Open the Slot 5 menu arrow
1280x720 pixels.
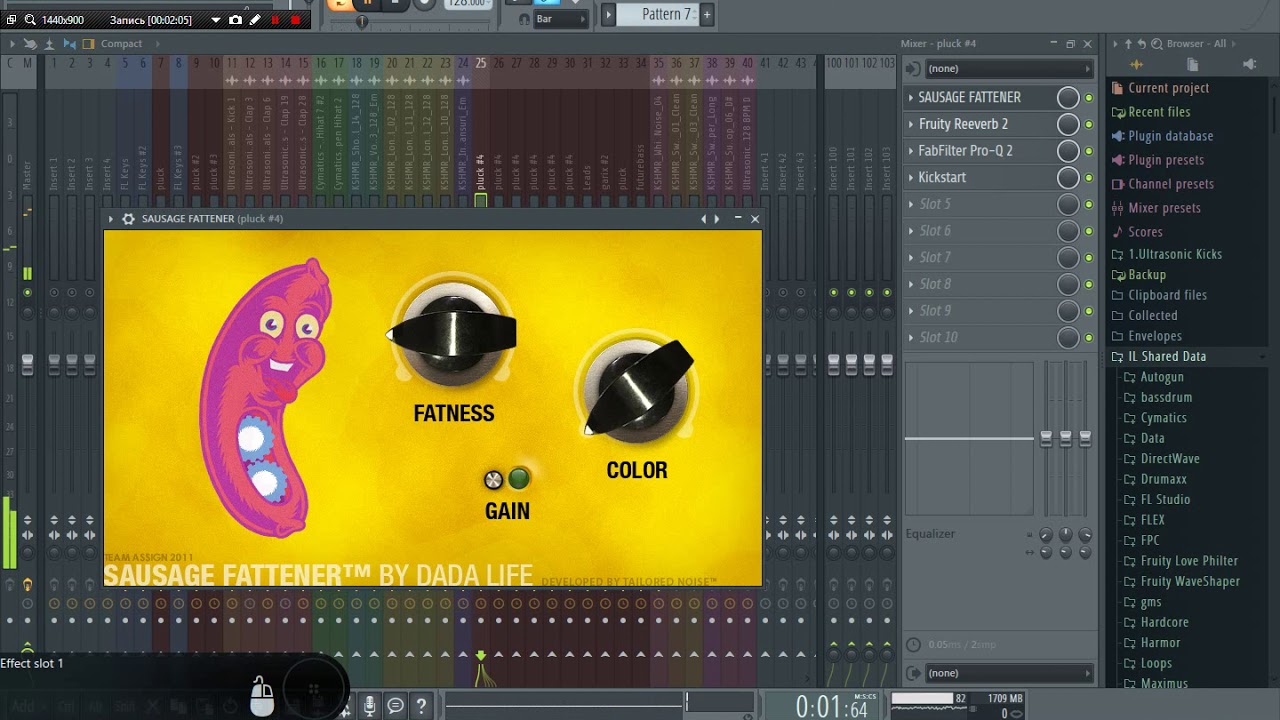pyautogui.click(x=911, y=204)
